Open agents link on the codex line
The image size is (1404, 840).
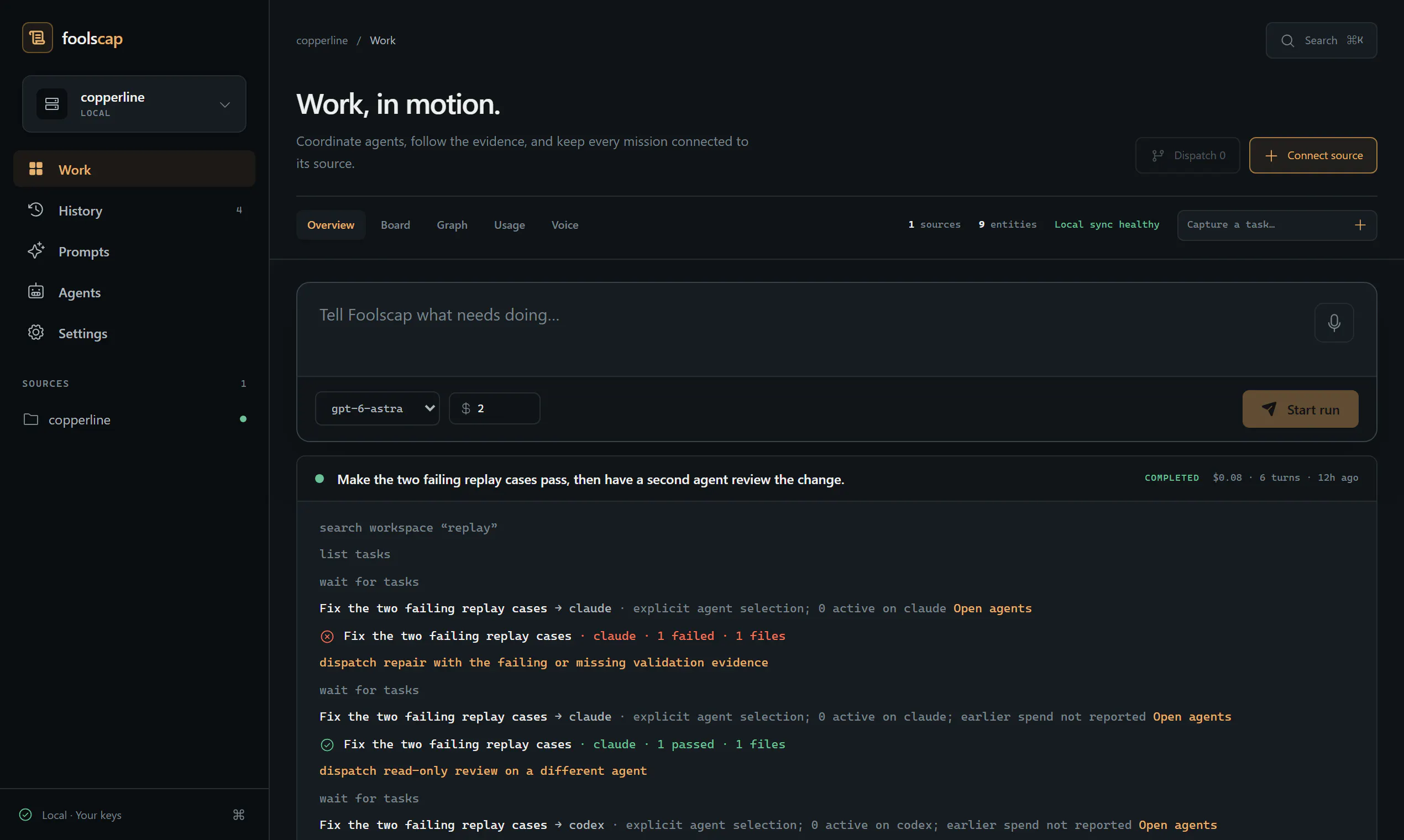tap(1177, 825)
